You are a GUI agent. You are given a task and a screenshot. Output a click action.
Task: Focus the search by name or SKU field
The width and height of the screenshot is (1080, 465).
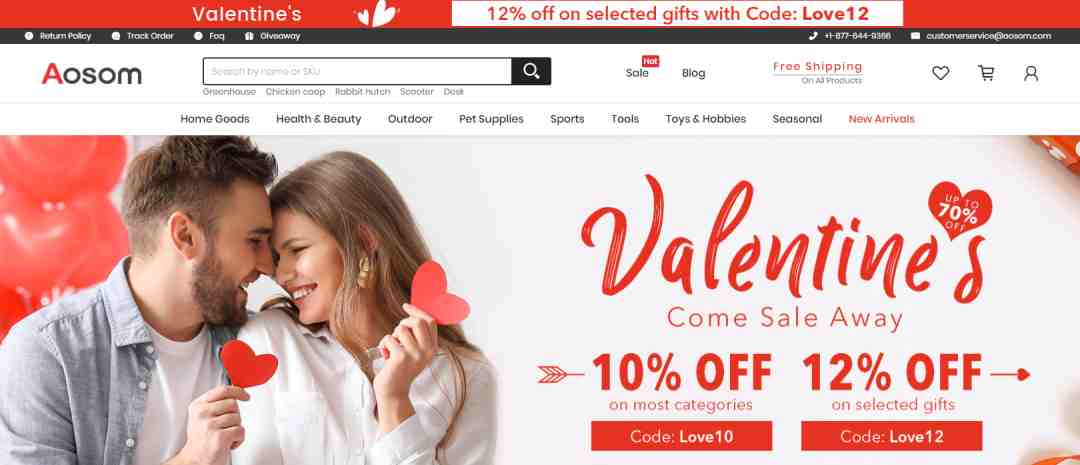357,71
